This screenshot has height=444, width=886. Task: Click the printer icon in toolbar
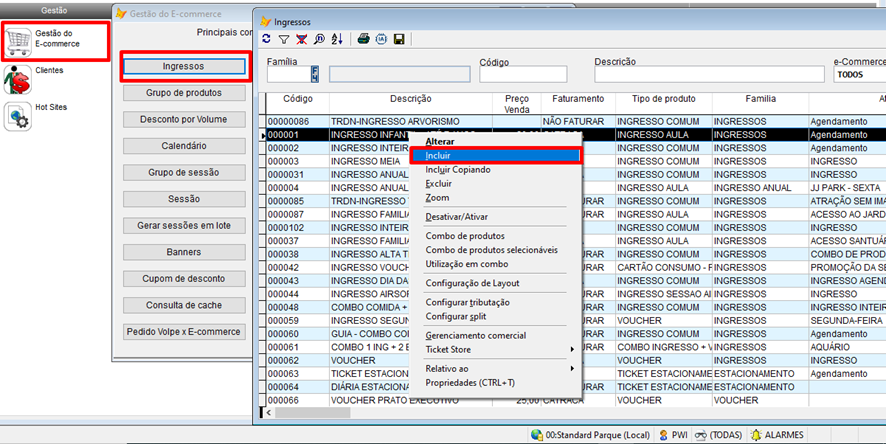click(x=364, y=39)
